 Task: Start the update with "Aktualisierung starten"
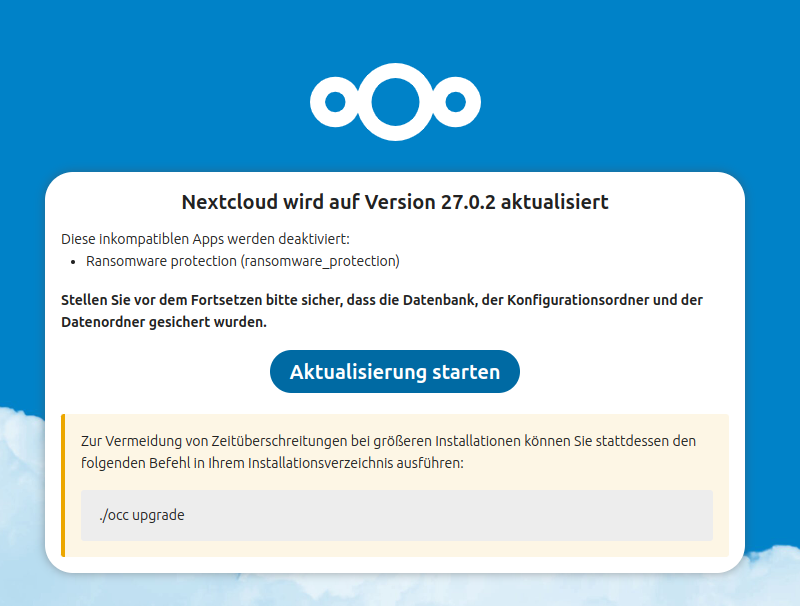tap(395, 371)
